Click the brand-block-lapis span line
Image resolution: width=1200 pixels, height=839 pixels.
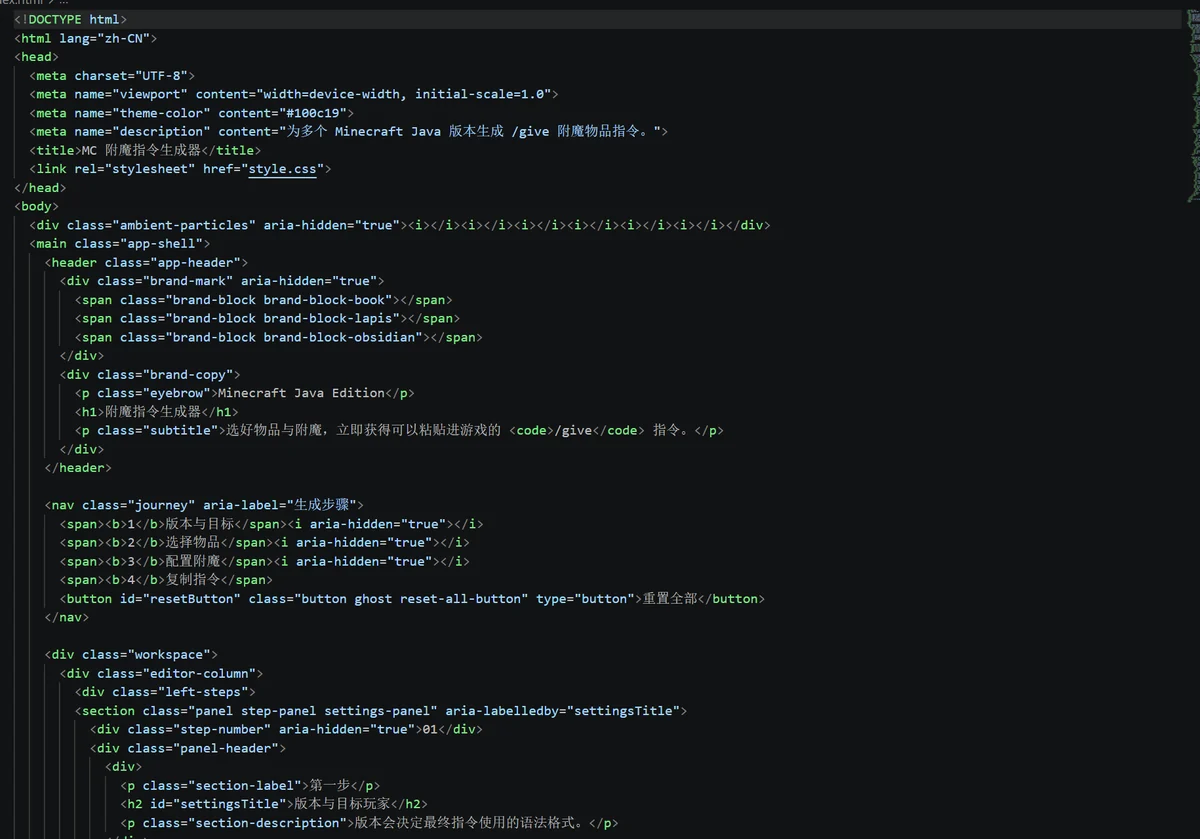click(x=267, y=318)
